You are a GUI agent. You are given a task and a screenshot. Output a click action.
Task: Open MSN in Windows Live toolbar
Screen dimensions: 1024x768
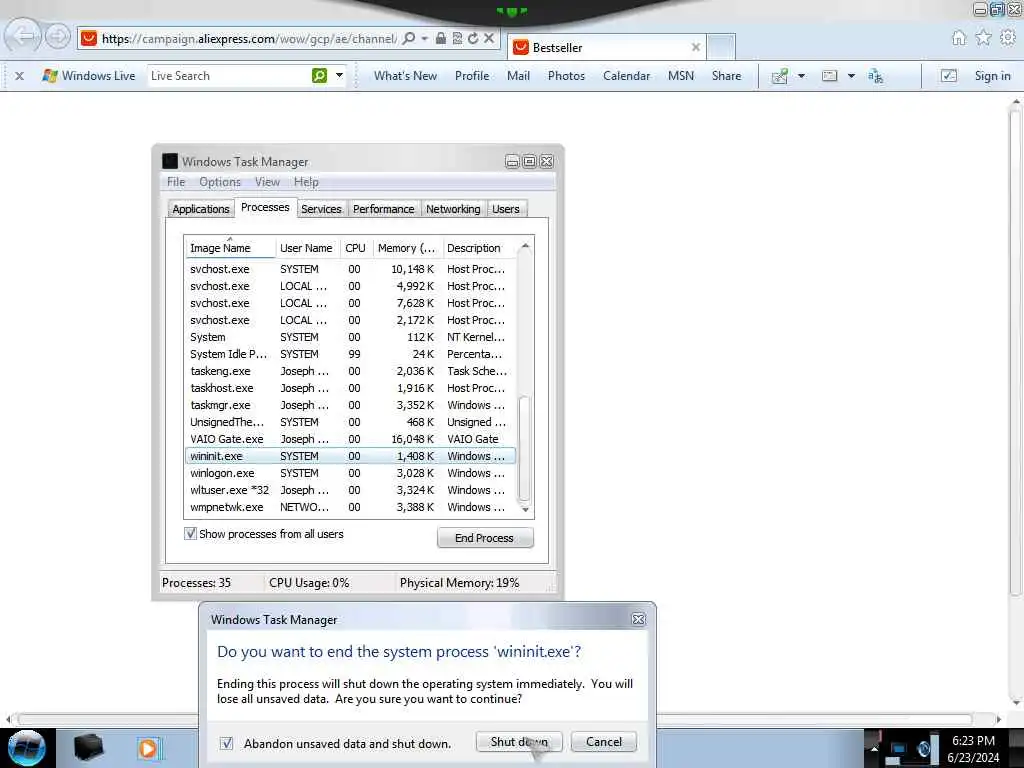pos(680,76)
